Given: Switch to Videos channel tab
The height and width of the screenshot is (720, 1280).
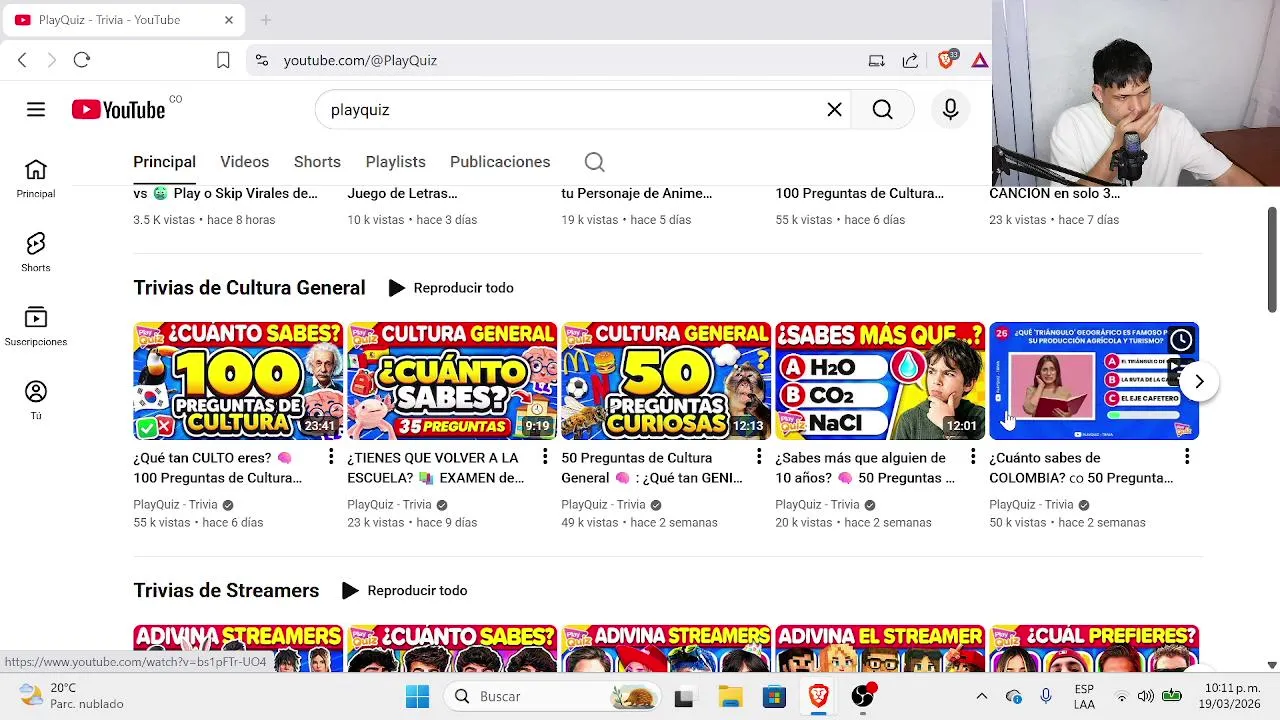Looking at the screenshot, I should point(245,162).
